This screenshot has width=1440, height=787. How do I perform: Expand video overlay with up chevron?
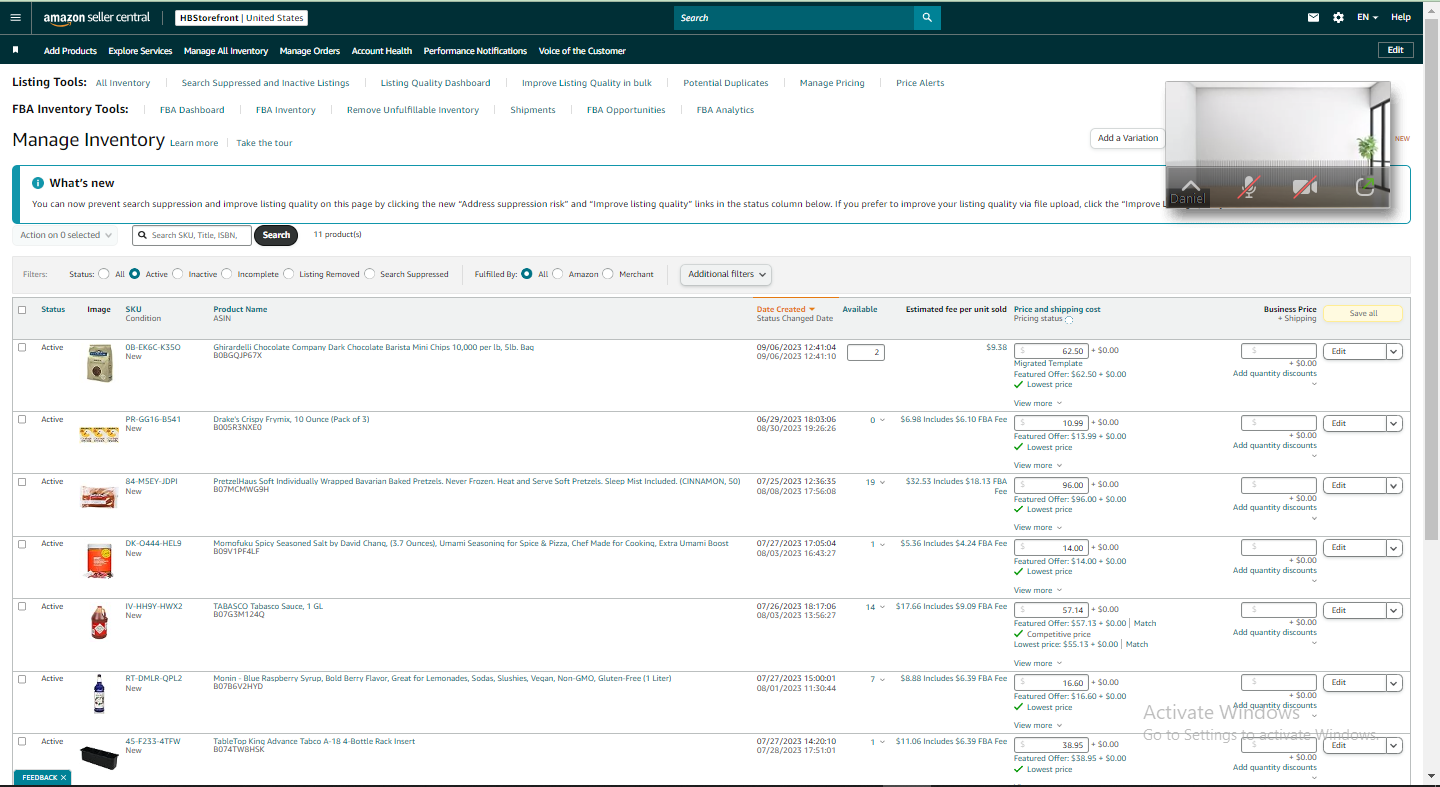tap(1190, 186)
